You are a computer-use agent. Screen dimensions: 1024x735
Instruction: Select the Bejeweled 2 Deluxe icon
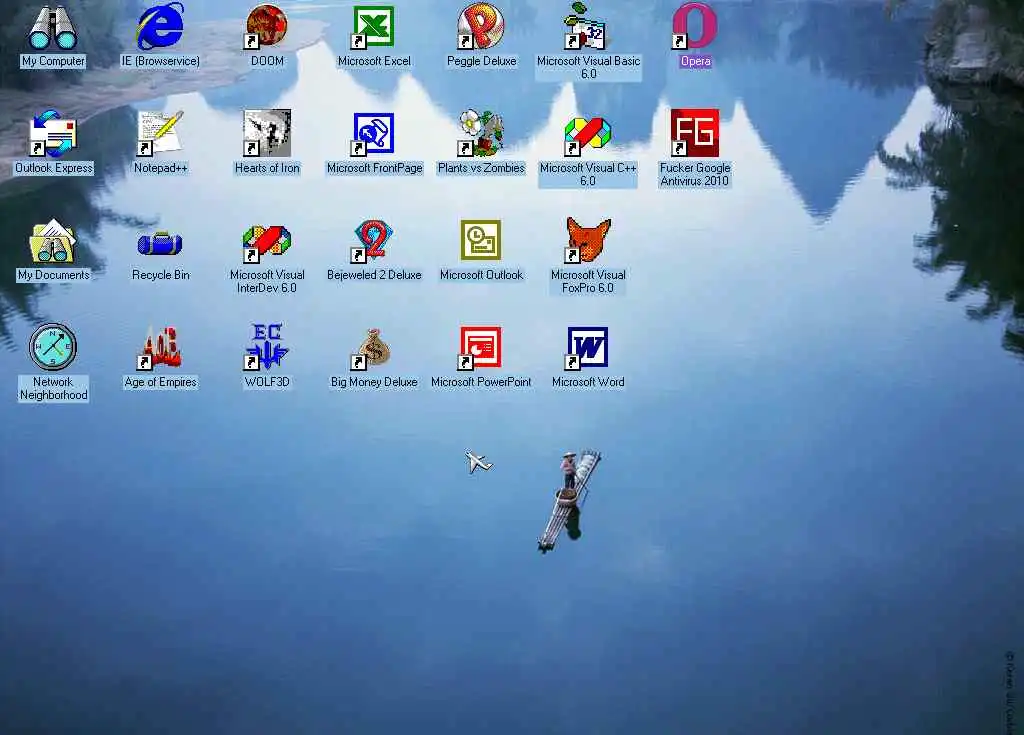pyautogui.click(x=374, y=240)
